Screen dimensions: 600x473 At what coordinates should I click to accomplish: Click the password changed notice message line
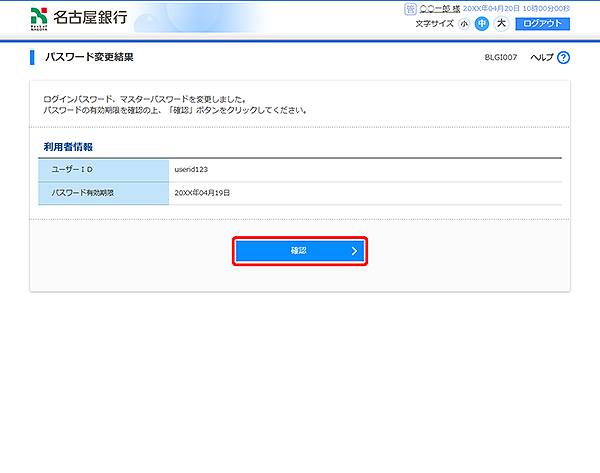(145, 100)
